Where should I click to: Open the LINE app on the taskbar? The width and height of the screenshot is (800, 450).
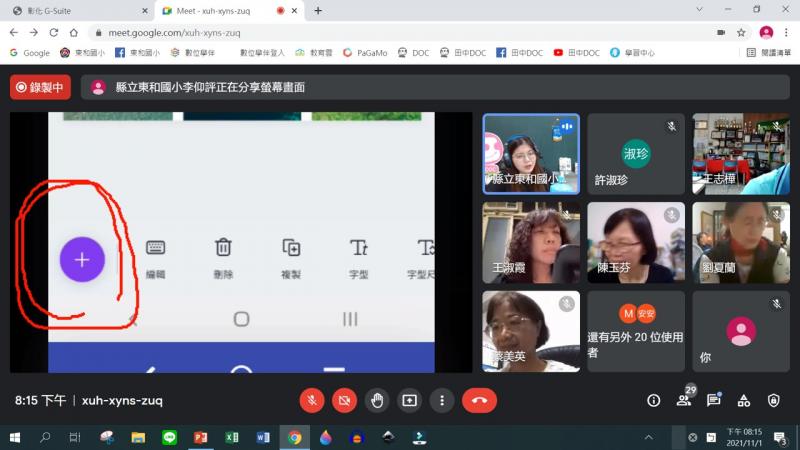[x=169, y=437]
